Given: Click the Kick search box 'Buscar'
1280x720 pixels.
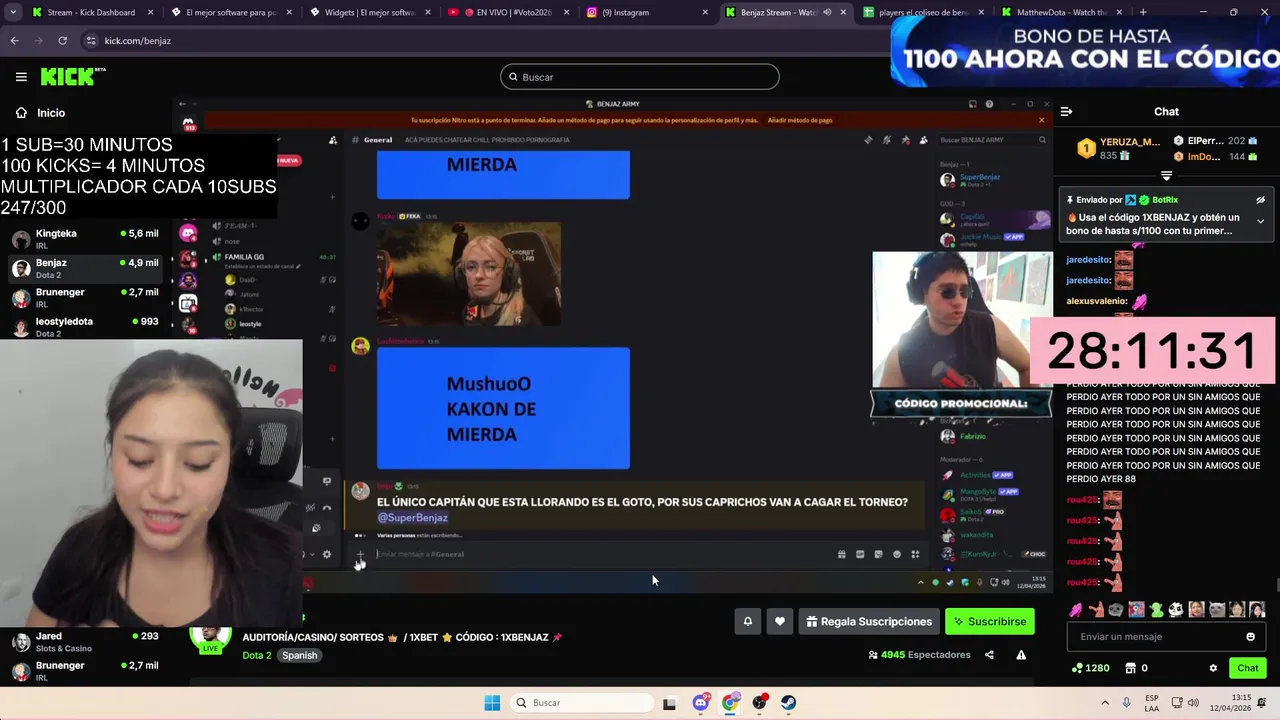Looking at the screenshot, I should [640, 77].
